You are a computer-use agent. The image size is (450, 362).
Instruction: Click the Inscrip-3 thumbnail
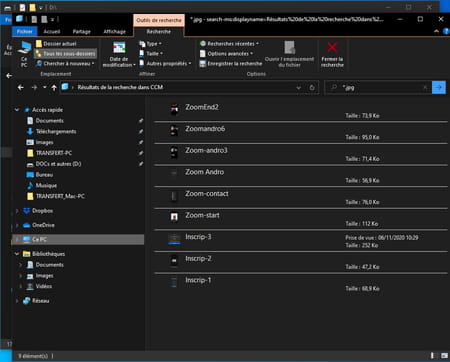point(174,239)
